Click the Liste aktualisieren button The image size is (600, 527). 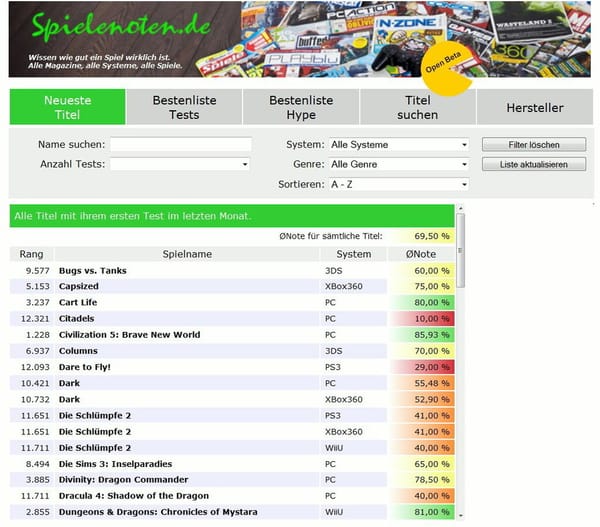coord(533,164)
